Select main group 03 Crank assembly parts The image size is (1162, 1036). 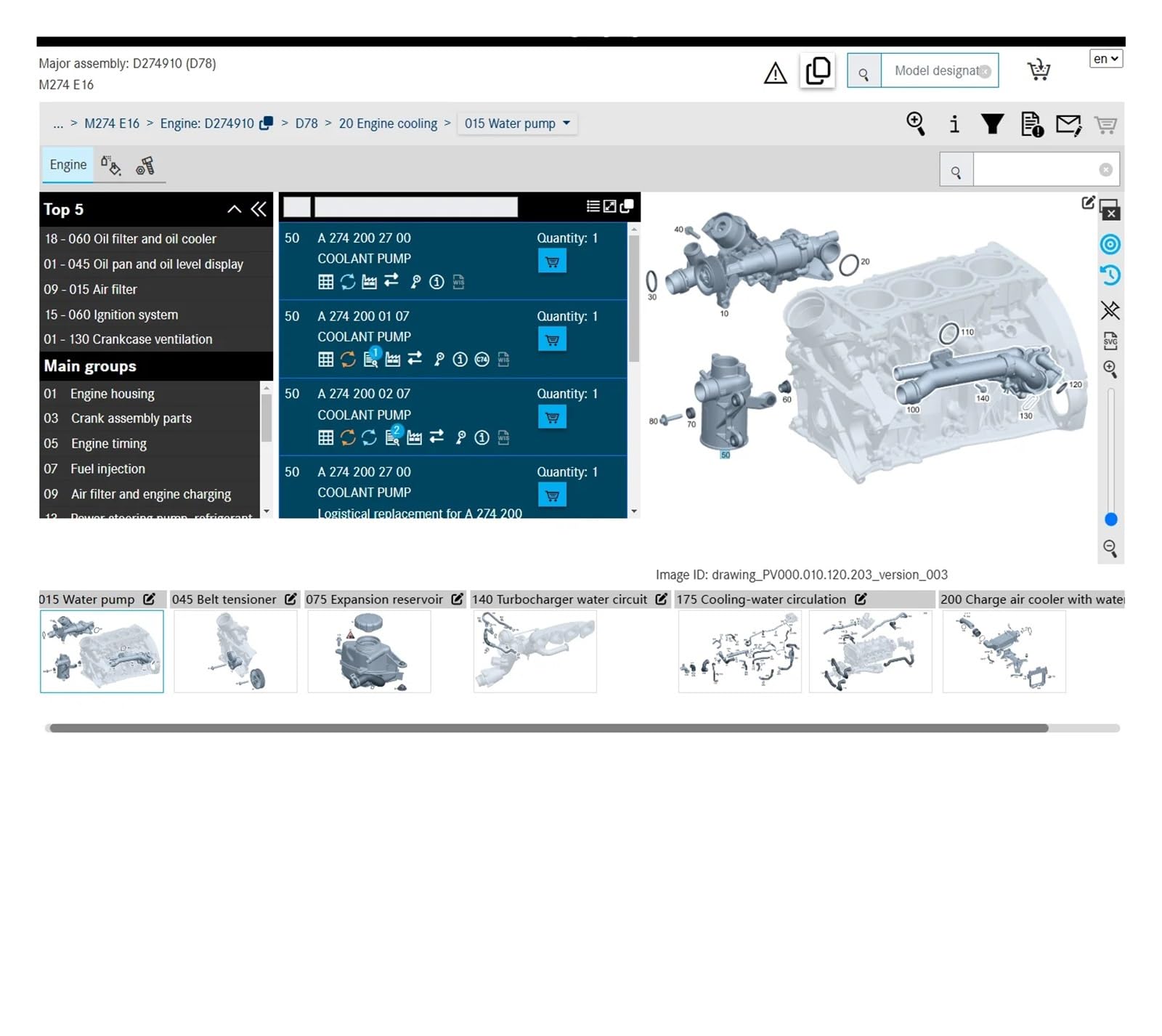[150, 418]
